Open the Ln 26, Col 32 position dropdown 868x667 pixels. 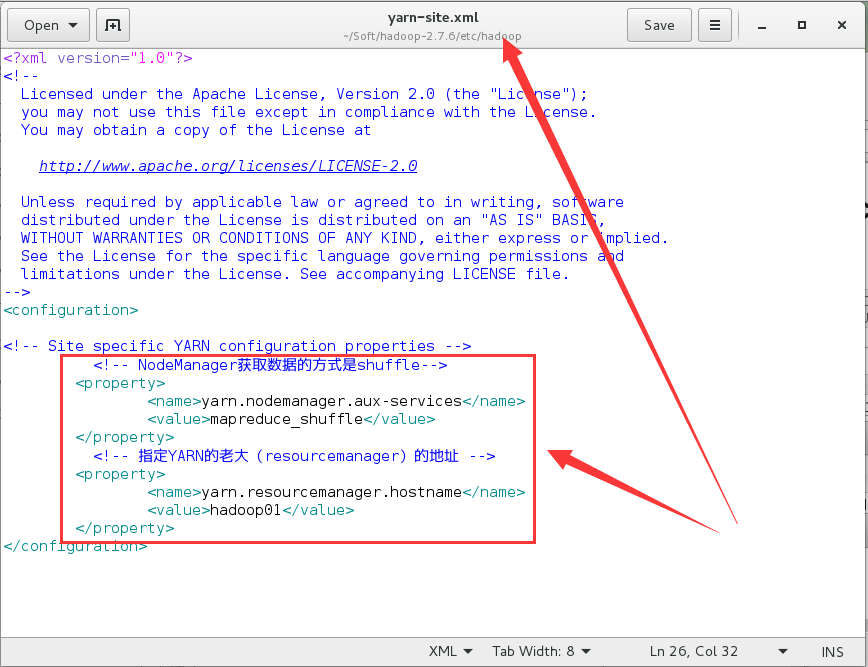pyautogui.click(x=719, y=652)
